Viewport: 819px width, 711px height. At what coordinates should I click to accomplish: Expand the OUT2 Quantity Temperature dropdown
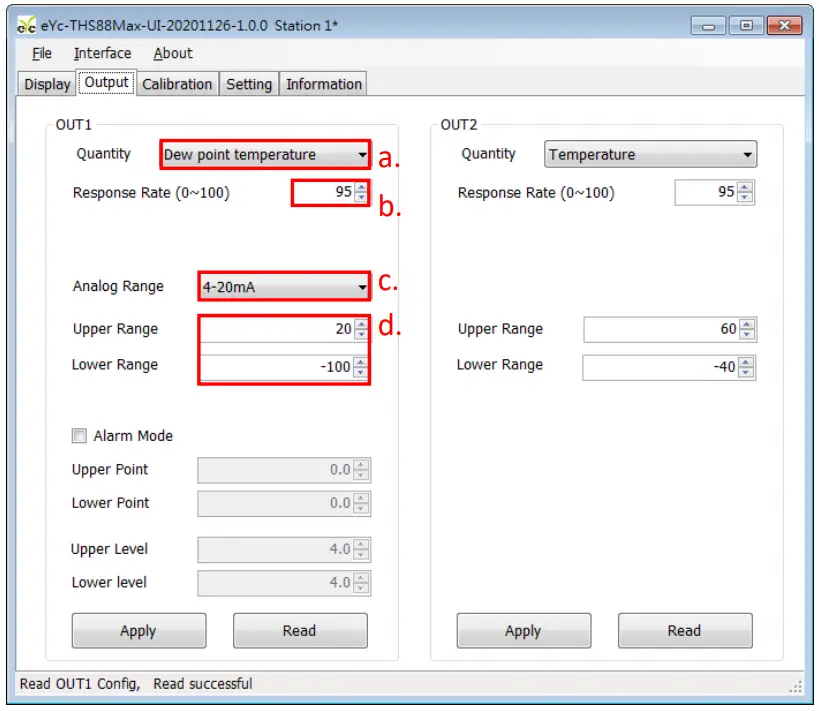(x=650, y=155)
